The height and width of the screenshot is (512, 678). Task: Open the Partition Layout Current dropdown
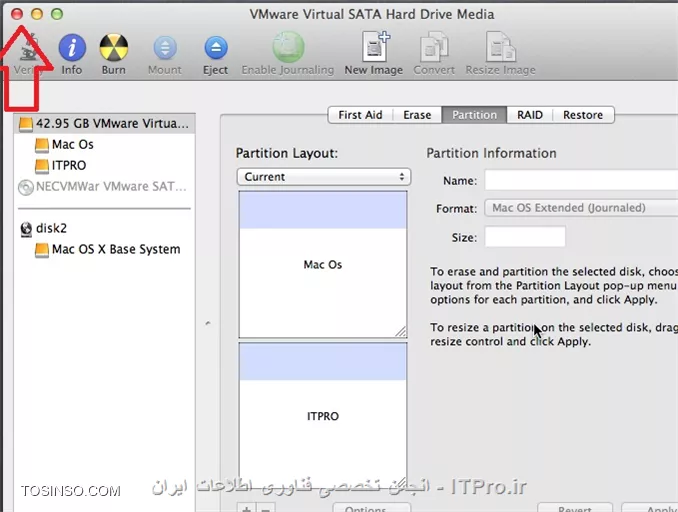pos(324,177)
